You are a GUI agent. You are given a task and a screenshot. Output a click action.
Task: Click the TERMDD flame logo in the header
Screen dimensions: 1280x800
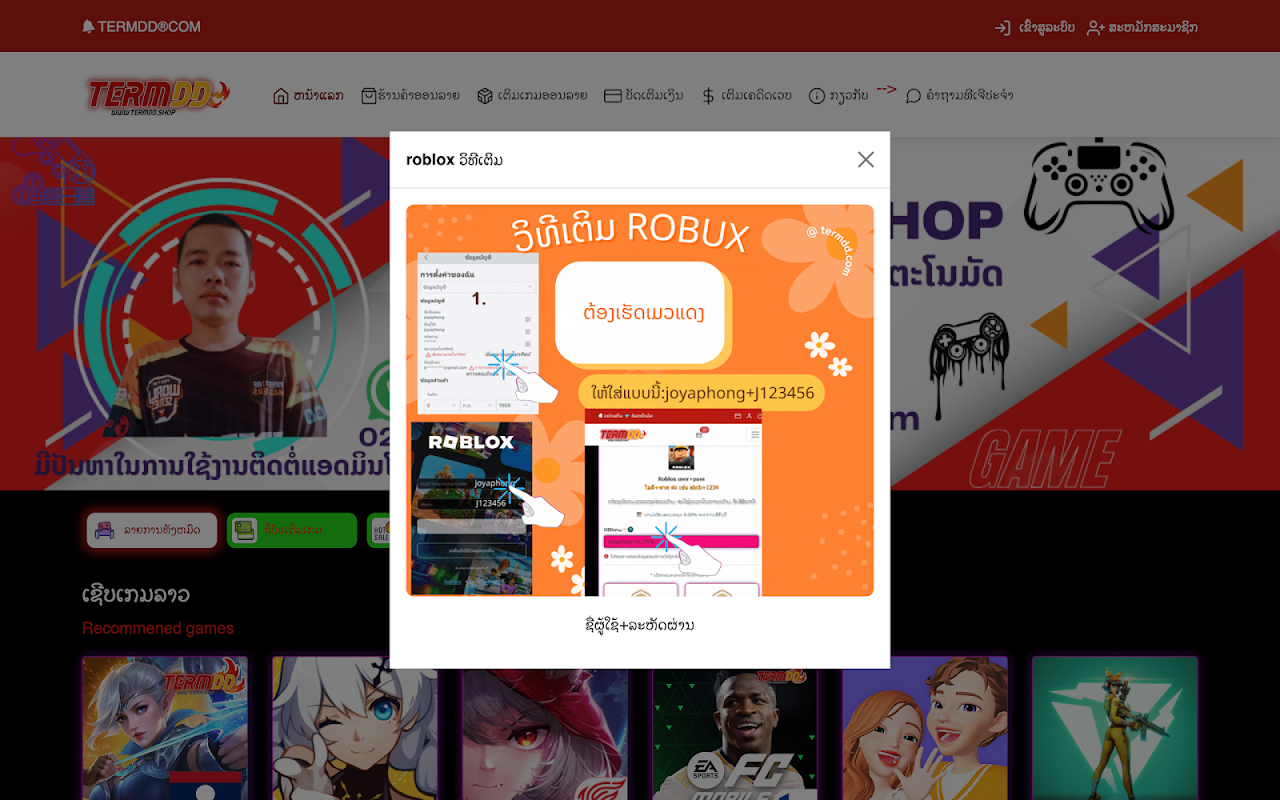pyautogui.click(x=158, y=96)
